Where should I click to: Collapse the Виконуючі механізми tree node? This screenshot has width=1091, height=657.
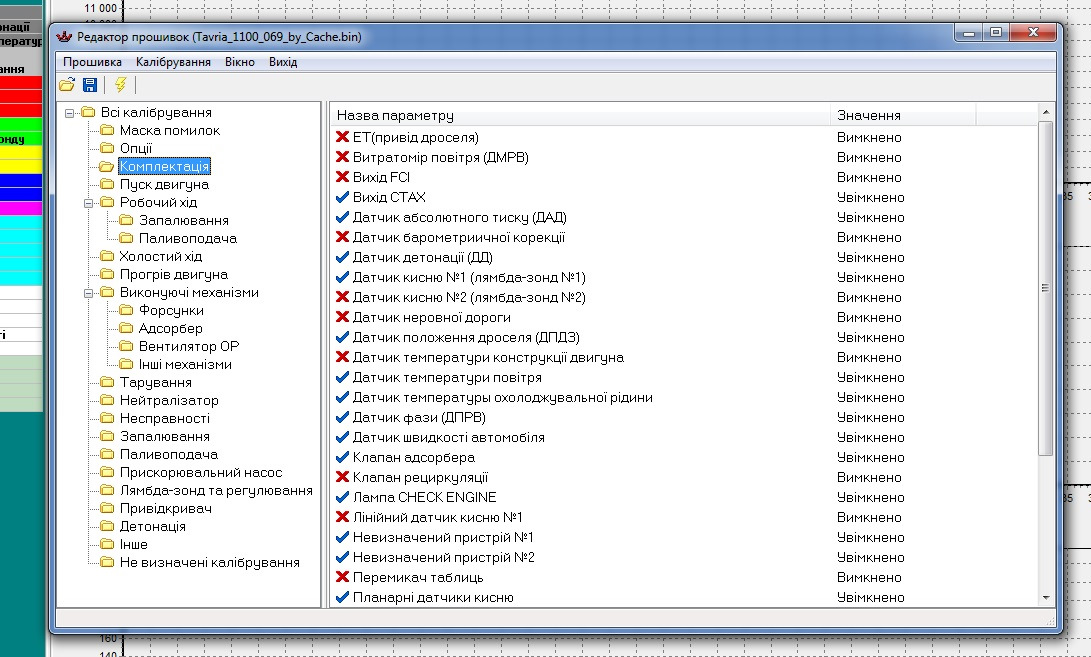pos(88,293)
